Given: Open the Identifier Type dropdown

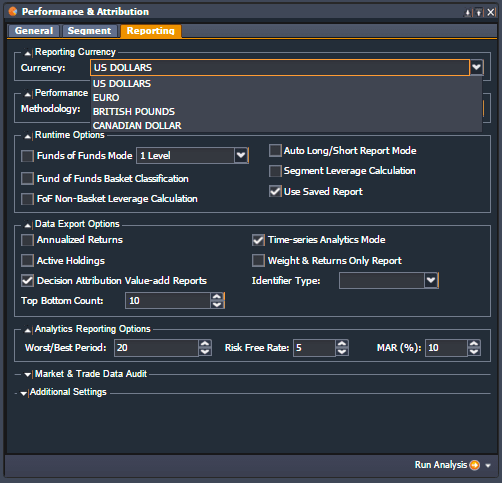Looking at the screenshot, I should pyautogui.click(x=431, y=280).
